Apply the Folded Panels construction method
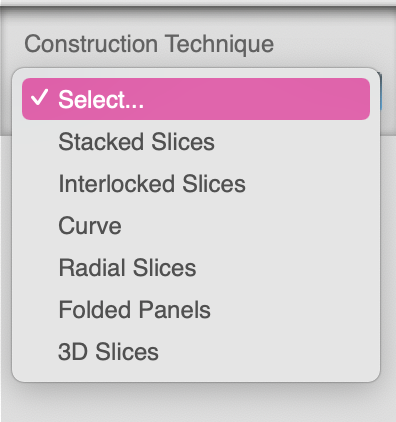This screenshot has height=422, width=396. point(196,309)
